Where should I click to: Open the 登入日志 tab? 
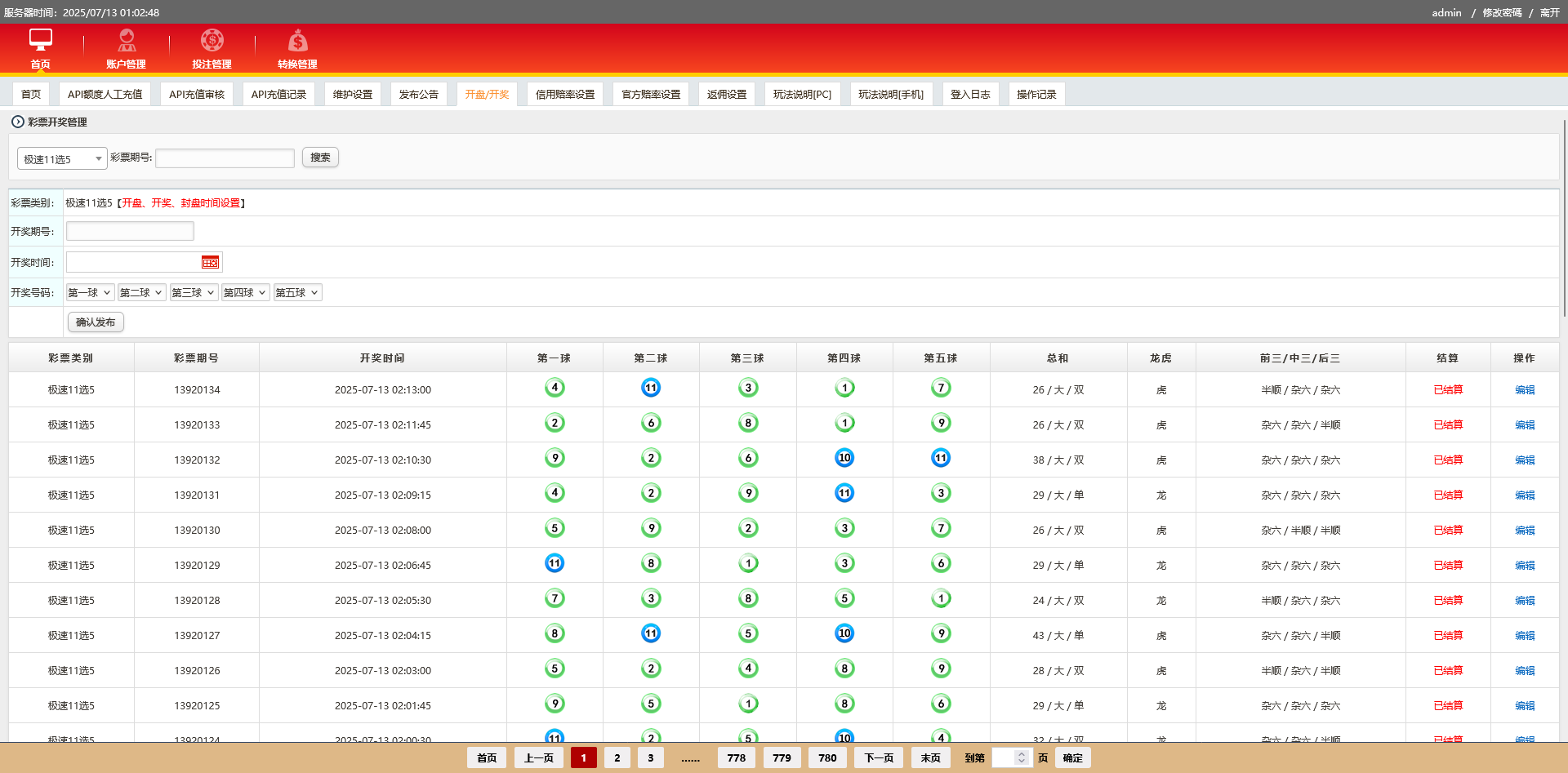(970, 94)
